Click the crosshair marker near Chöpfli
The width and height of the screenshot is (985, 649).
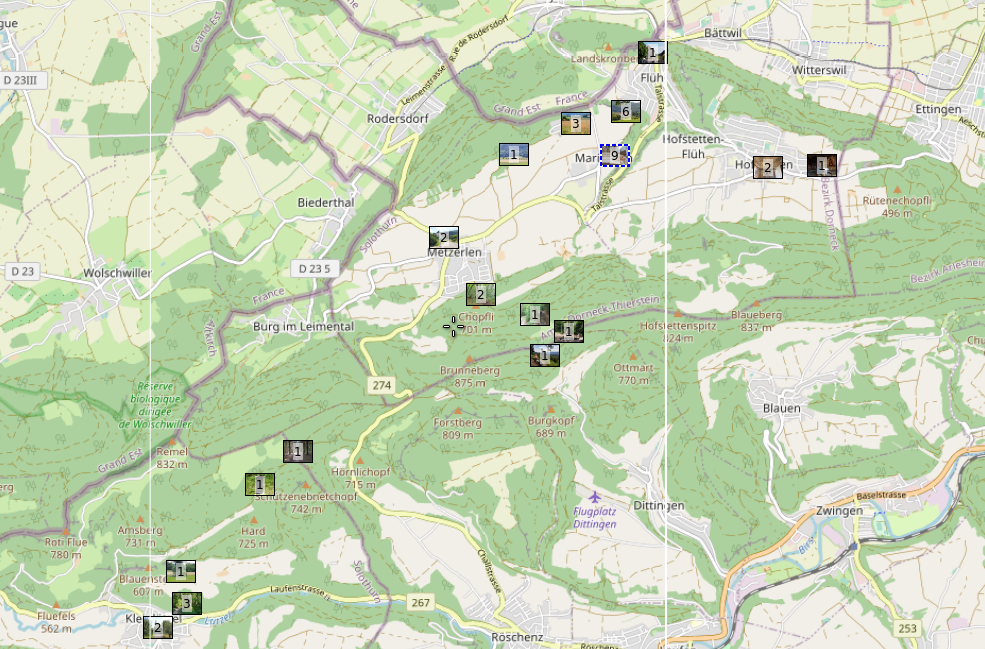pos(453,325)
